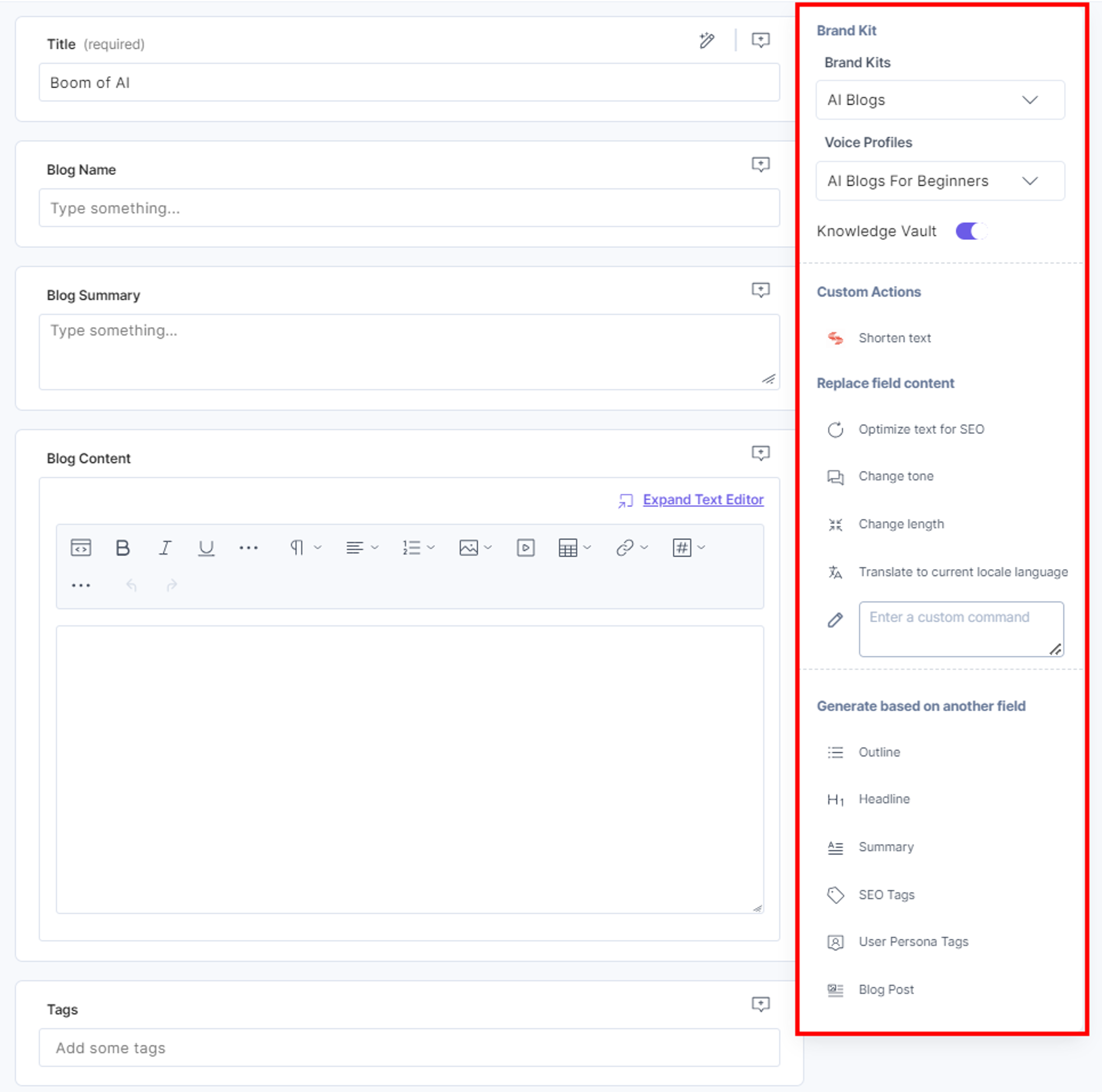The image size is (1102, 1092).
Task: Show more toolbar options on the second row
Action: tap(81, 585)
